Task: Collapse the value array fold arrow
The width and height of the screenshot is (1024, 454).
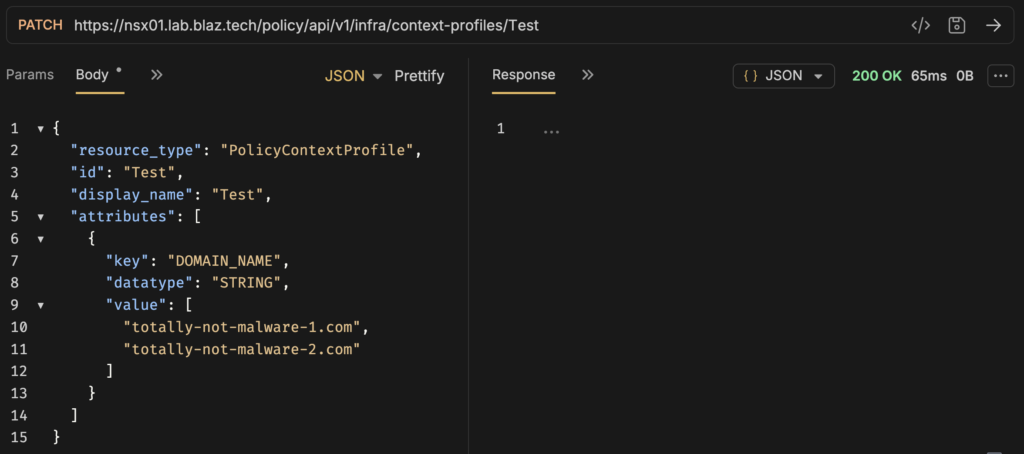Action: 41,304
